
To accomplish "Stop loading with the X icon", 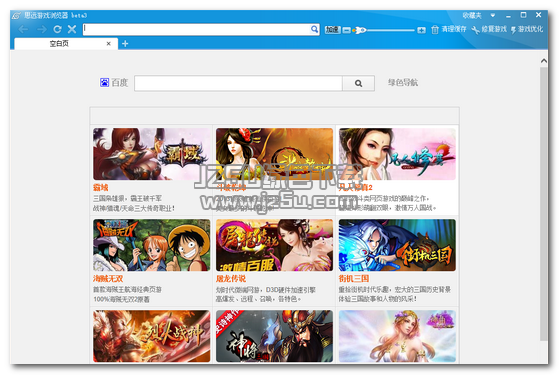I will pos(72,29).
